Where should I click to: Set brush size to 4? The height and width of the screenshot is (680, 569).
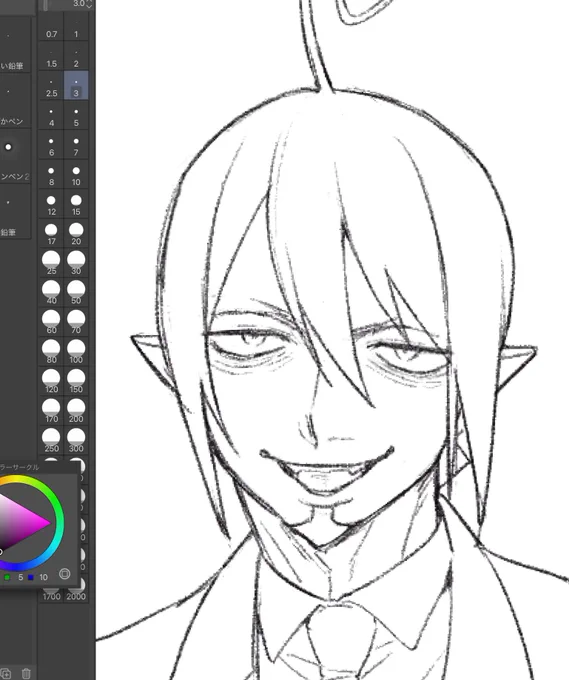tap(51, 116)
